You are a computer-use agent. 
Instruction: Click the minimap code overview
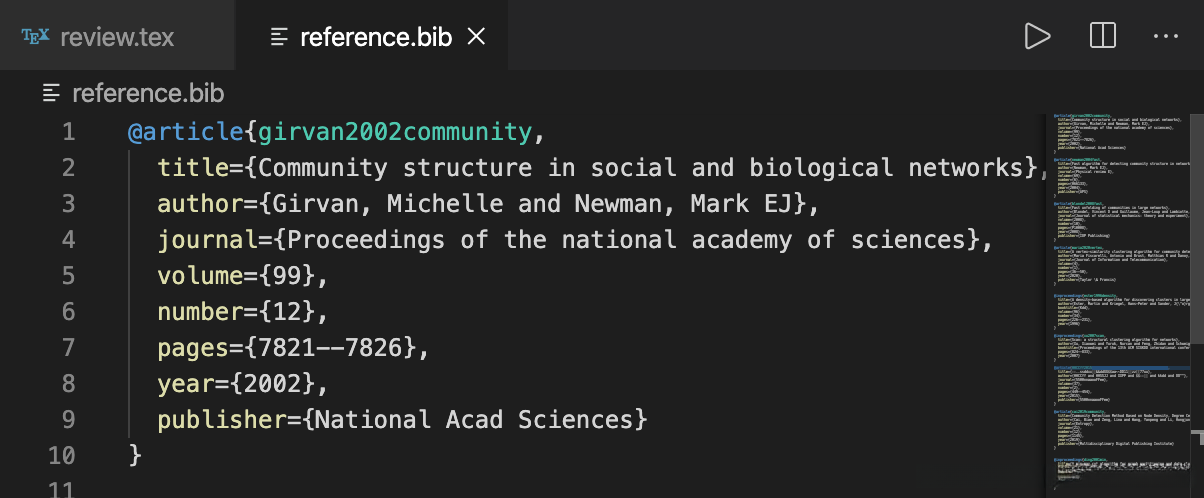coord(1120,300)
